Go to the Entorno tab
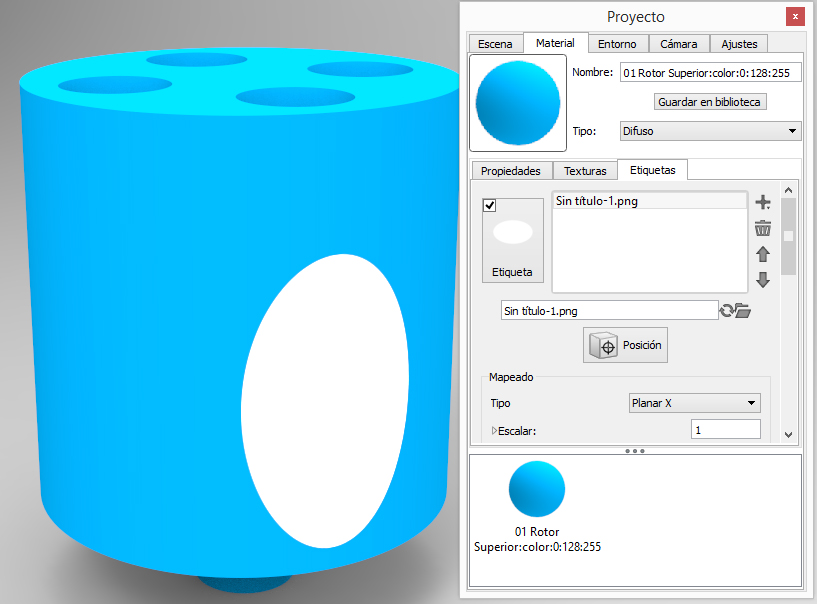The width and height of the screenshot is (817, 604). 617,44
